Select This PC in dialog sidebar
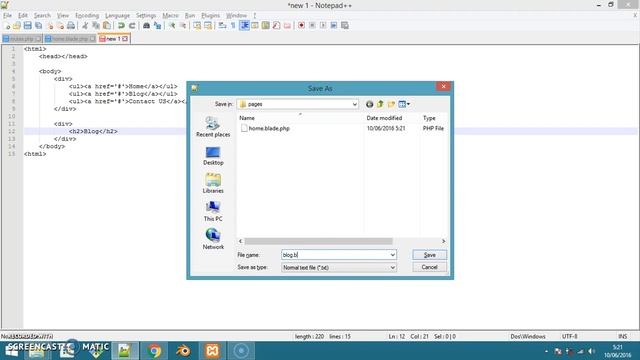 (x=213, y=211)
